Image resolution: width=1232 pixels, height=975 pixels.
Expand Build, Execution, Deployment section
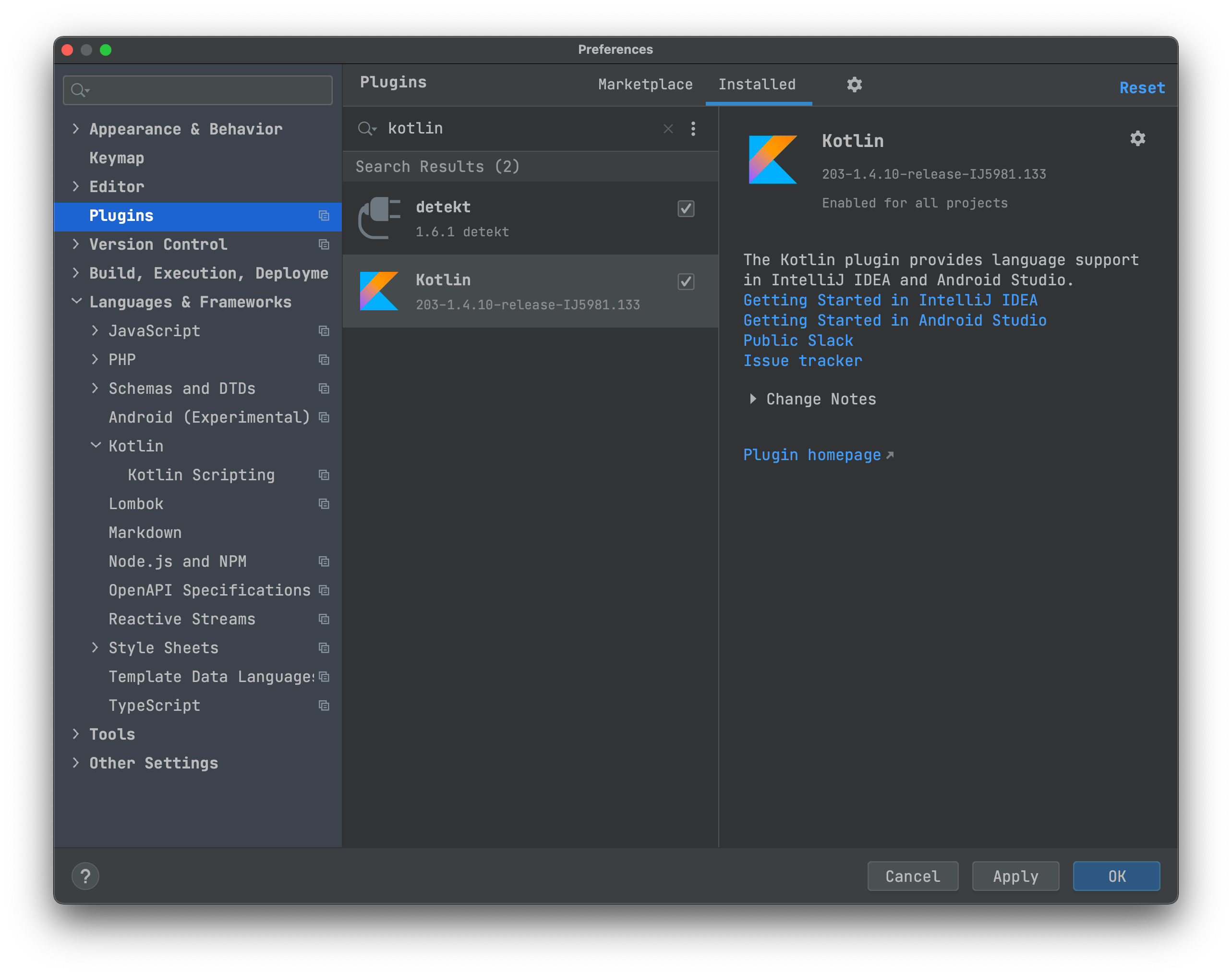tap(76, 273)
